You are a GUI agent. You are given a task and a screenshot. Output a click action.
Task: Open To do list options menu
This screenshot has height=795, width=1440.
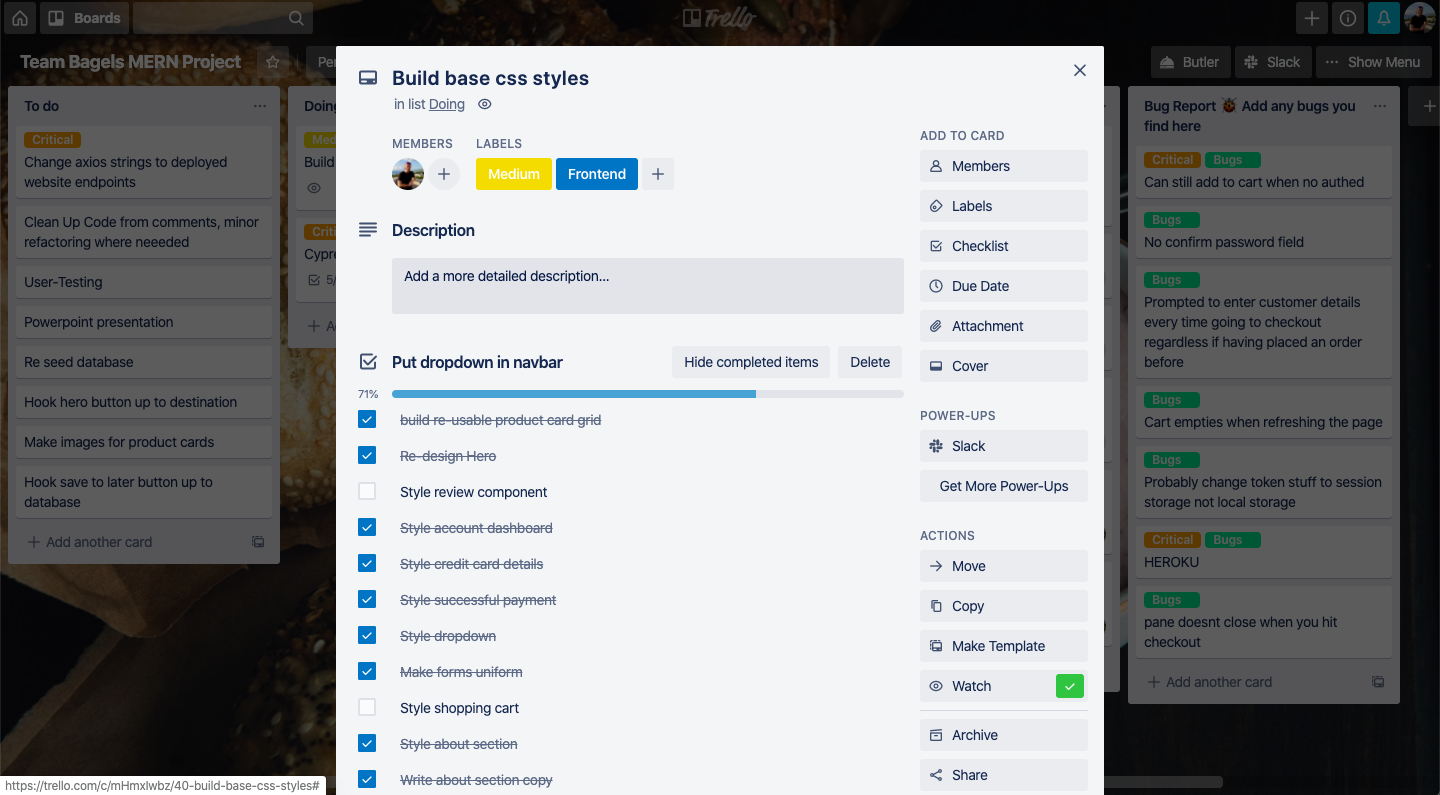(260, 106)
